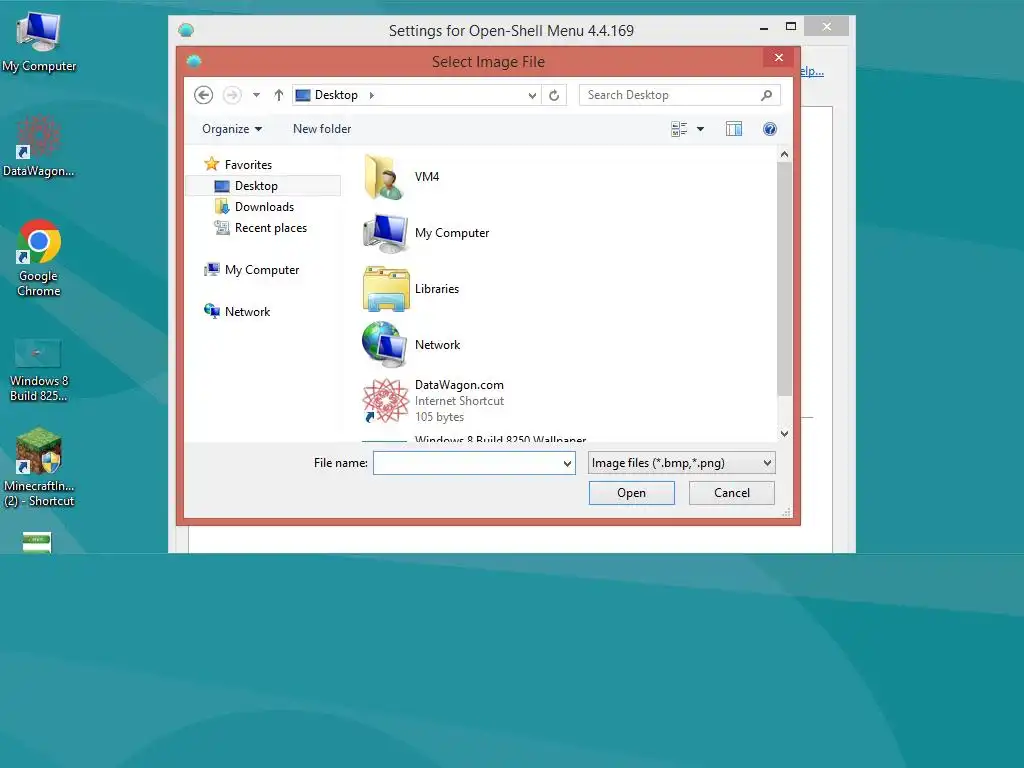The height and width of the screenshot is (768, 1024).
Task: Click the file list vertical scrollbar thumb
Action: (784, 279)
